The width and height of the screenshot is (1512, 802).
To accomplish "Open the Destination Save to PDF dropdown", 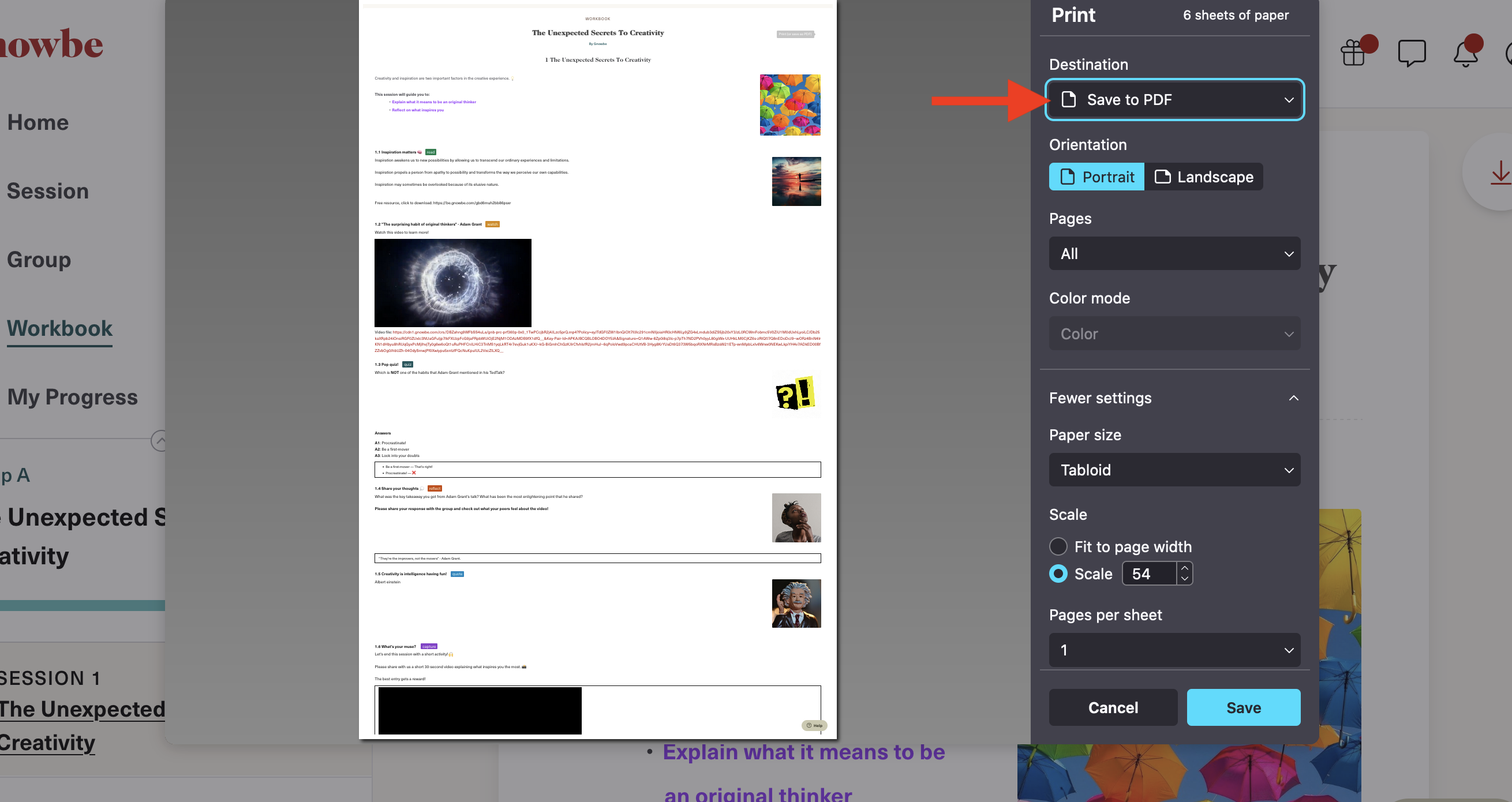I will pyautogui.click(x=1174, y=100).
